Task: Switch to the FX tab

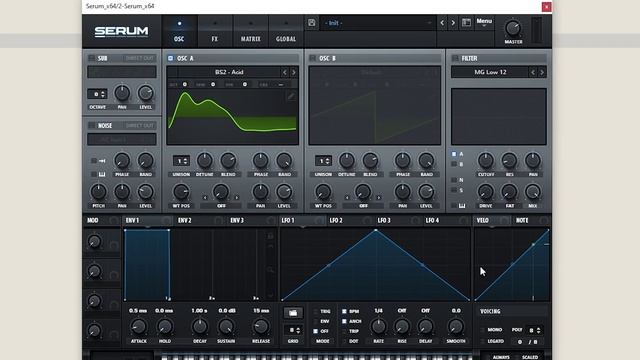Action: 215,31
